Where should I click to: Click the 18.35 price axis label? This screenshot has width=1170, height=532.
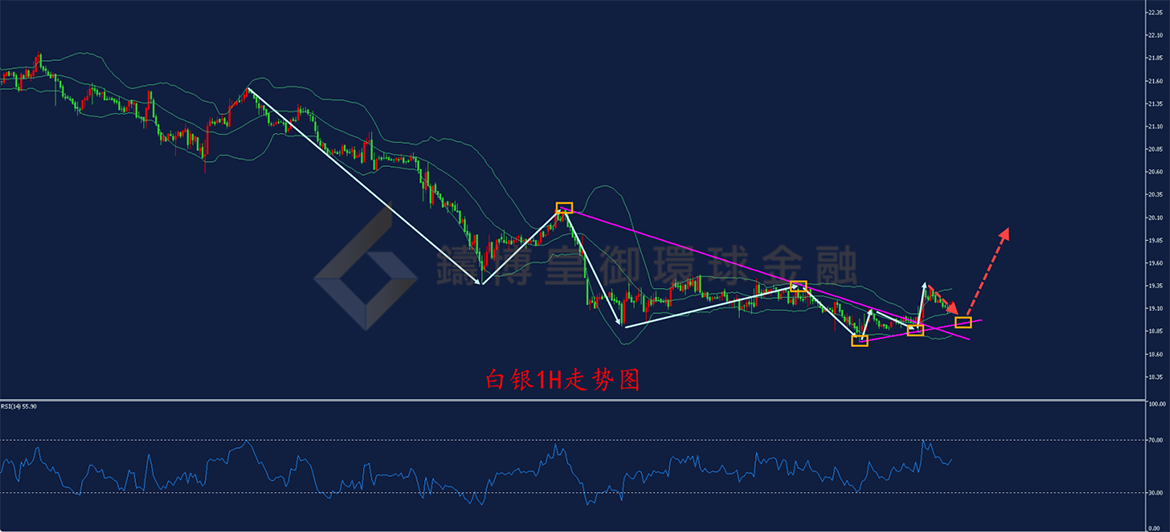pos(1156,377)
